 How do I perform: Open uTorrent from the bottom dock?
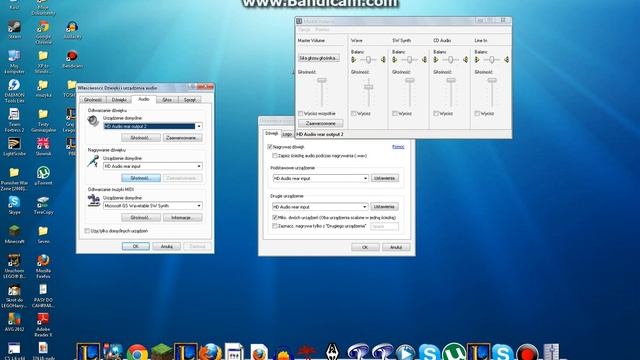tap(454, 352)
